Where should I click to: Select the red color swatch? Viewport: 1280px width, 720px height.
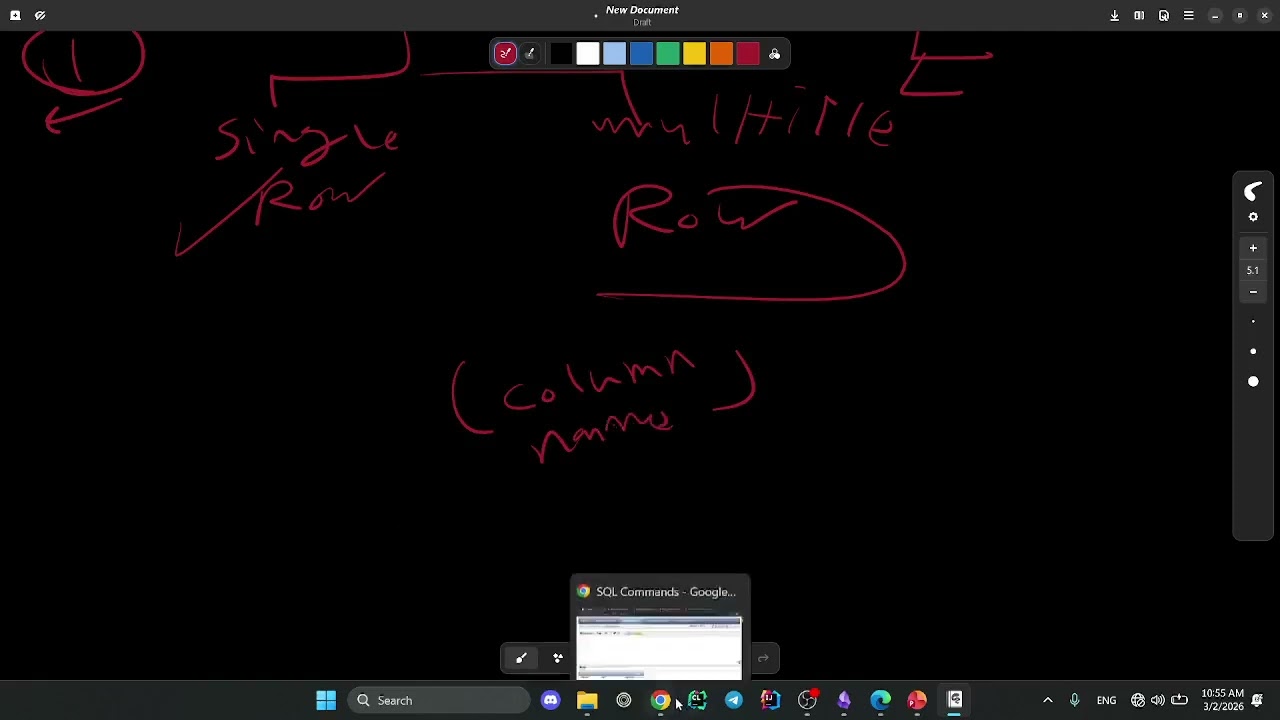click(x=748, y=54)
